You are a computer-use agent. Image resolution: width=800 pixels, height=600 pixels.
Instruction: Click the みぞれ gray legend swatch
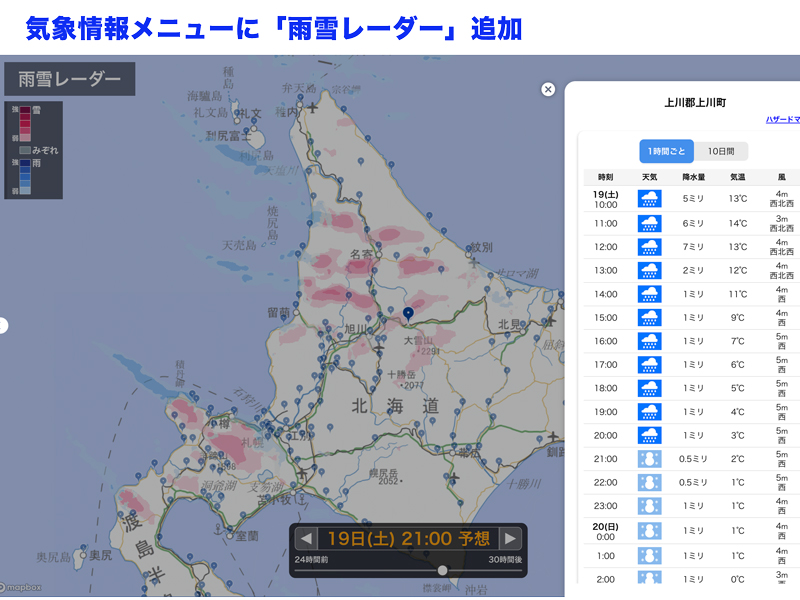click(x=26, y=149)
